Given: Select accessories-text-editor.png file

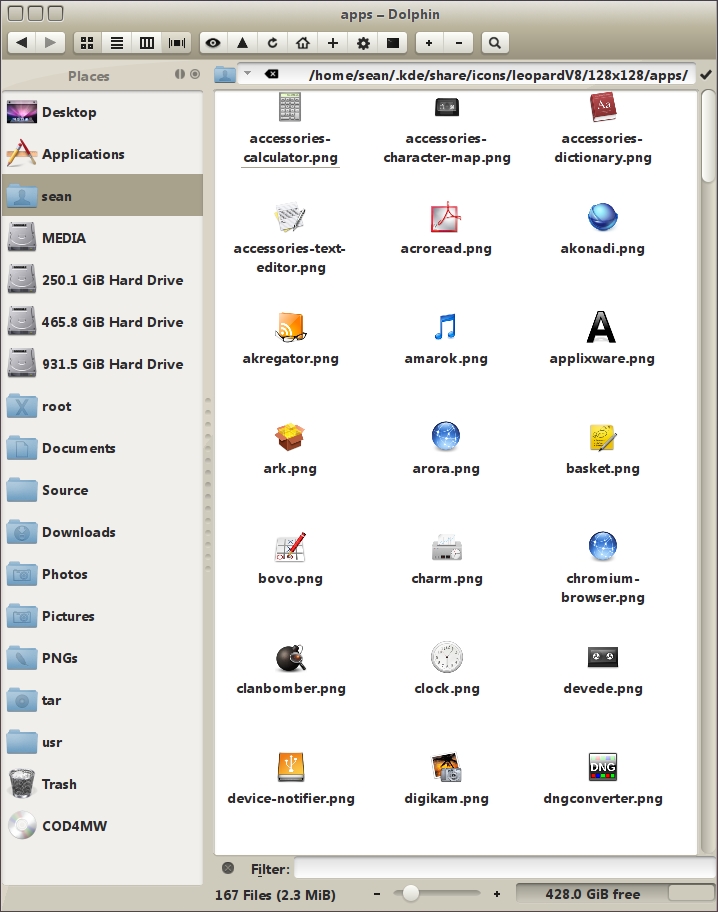Looking at the screenshot, I should click(290, 238).
